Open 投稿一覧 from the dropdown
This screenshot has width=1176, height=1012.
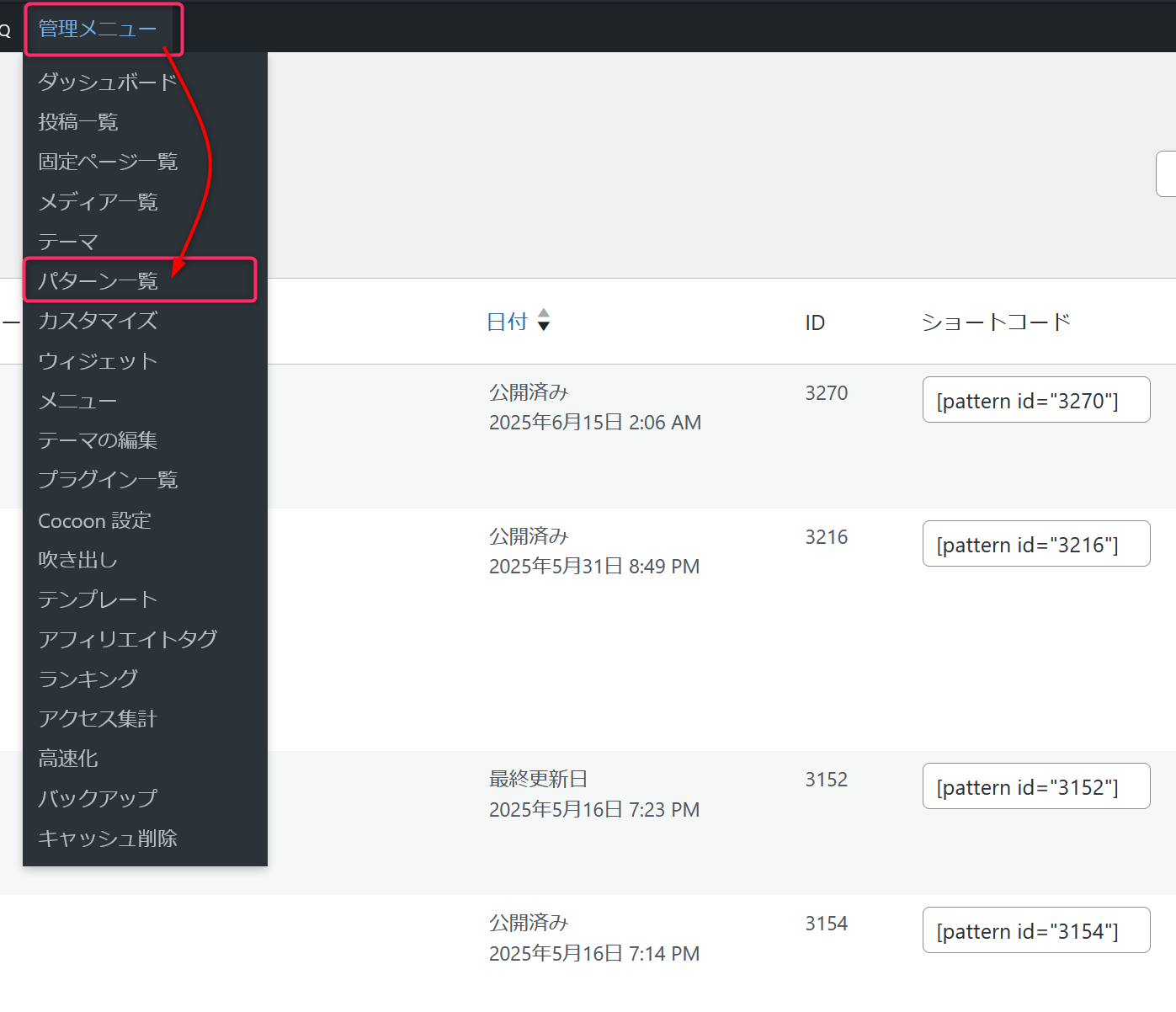click(78, 122)
